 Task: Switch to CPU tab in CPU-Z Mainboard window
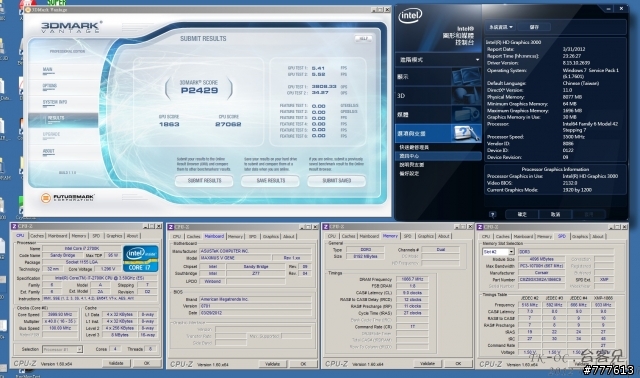coord(177,236)
